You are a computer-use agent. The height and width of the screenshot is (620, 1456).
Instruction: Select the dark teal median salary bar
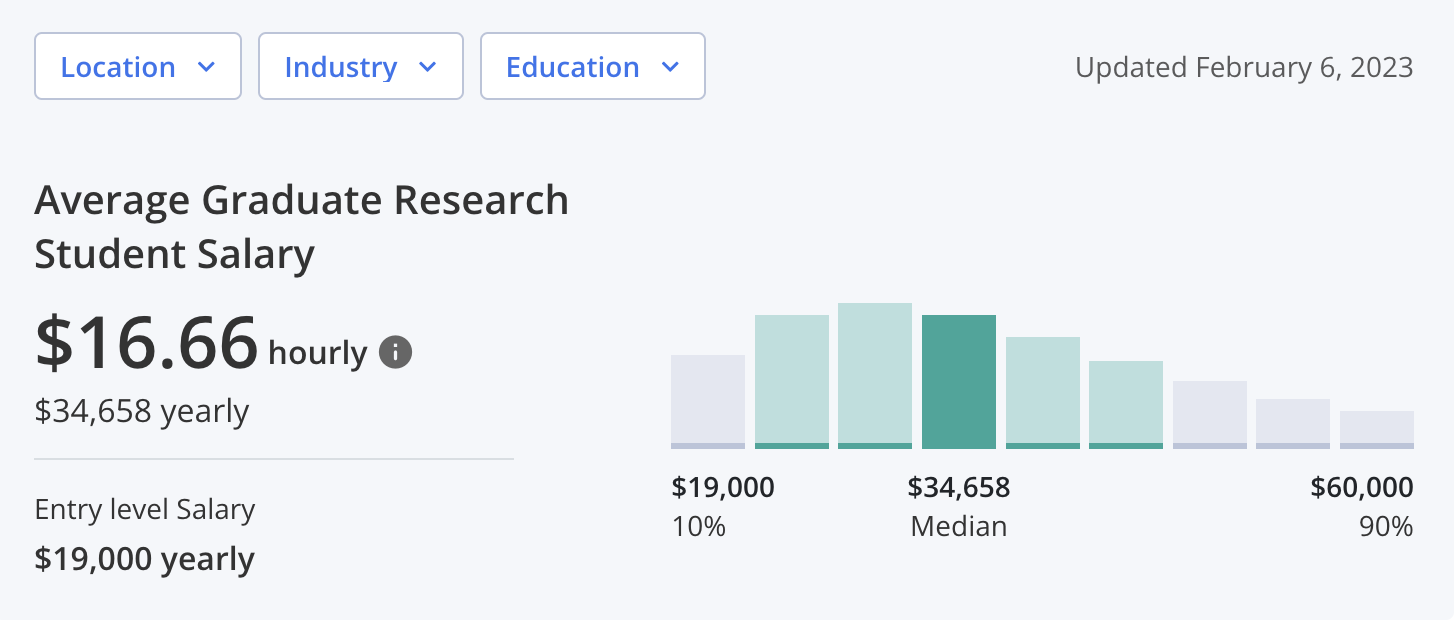[959, 382]
